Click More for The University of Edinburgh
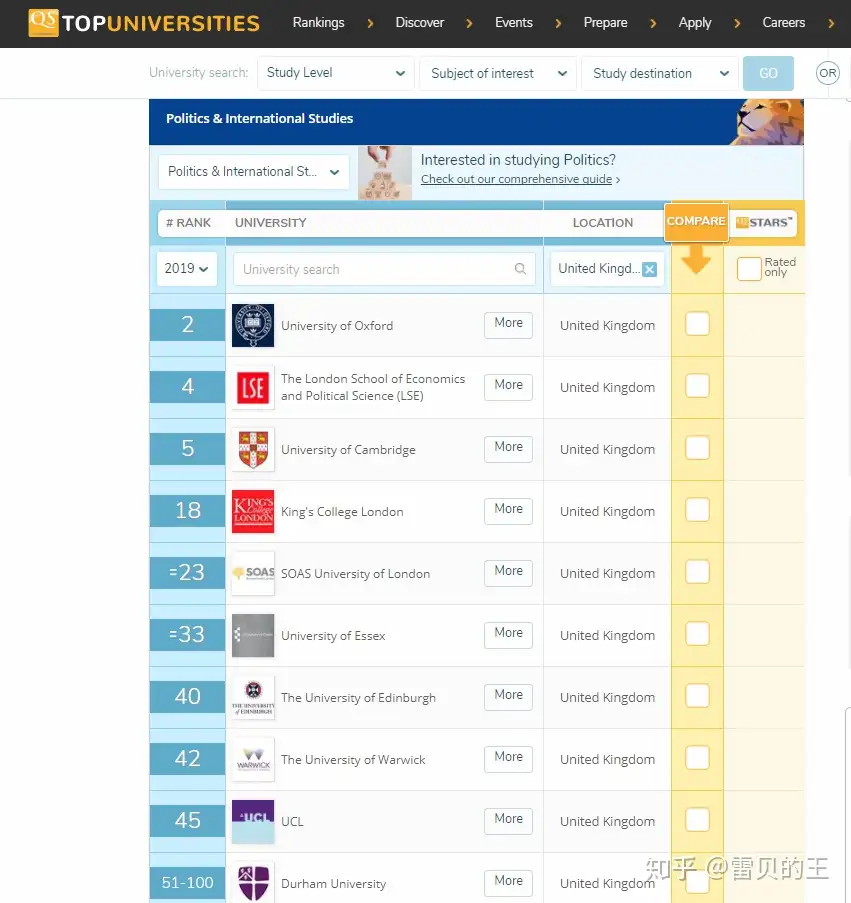 (x=508, y=697)
